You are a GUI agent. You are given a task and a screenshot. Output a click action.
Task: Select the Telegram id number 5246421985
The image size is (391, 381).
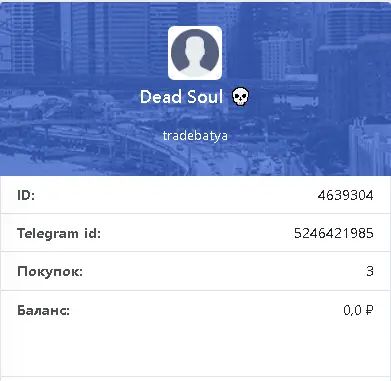[x=334, y=233]
